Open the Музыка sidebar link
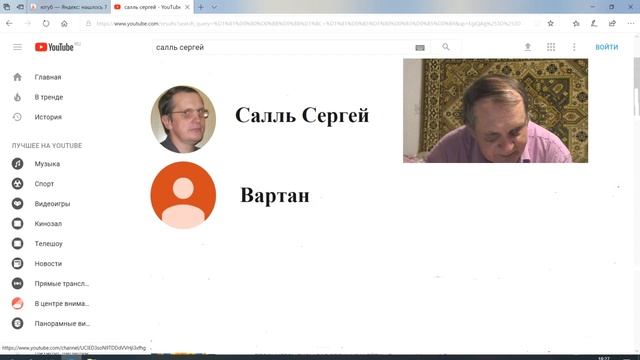This screenshot has height=360, width=640. click(47, 164)
